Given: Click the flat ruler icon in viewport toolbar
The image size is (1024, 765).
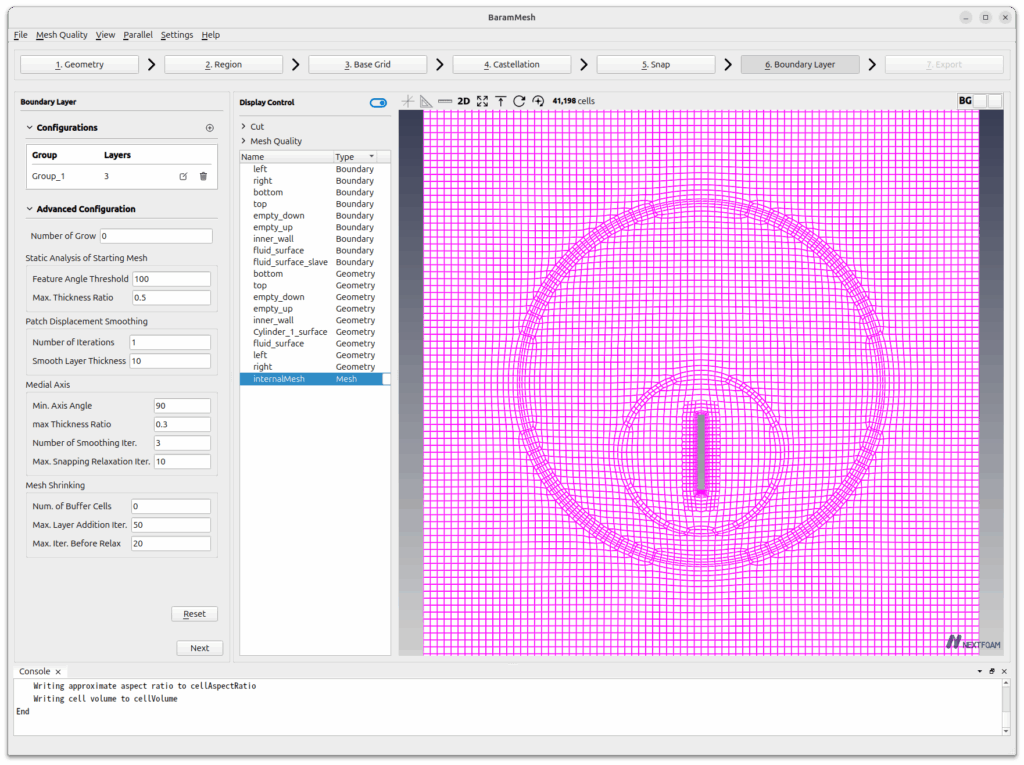Looking at the screenshot, I should tap(445, 101).
